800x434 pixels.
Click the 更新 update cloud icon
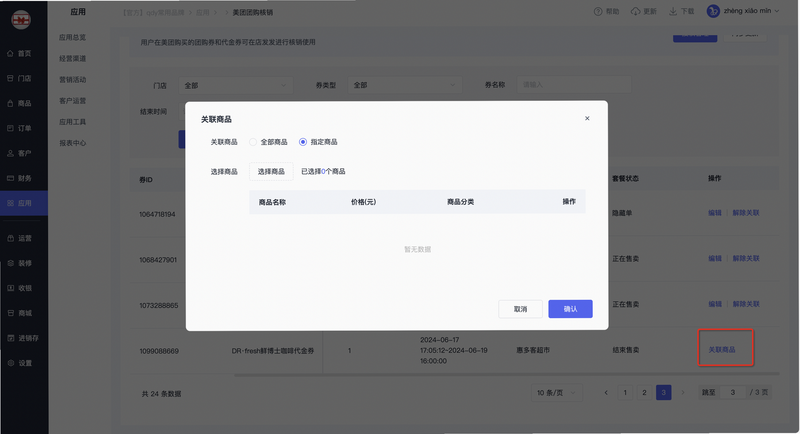pyautogui.click(x=635, y=11)
